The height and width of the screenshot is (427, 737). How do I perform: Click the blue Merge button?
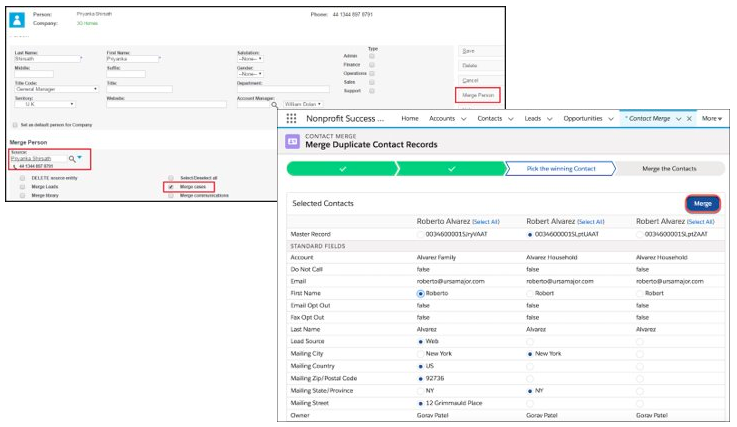(703, 204)
